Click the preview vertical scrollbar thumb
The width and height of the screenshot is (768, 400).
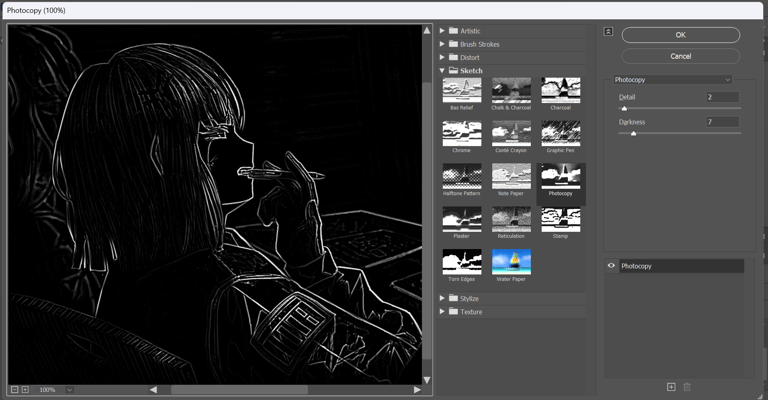click(427, 220)
